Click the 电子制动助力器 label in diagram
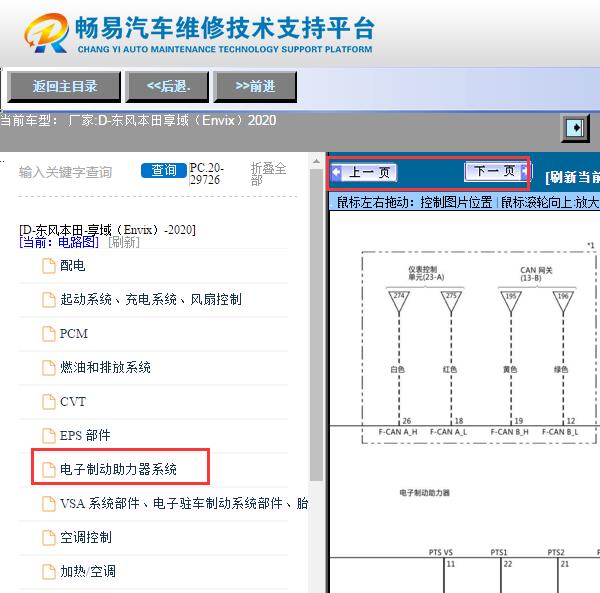This screenshot has width=600, height=593. pyautogui.click(x=424, y=492)
